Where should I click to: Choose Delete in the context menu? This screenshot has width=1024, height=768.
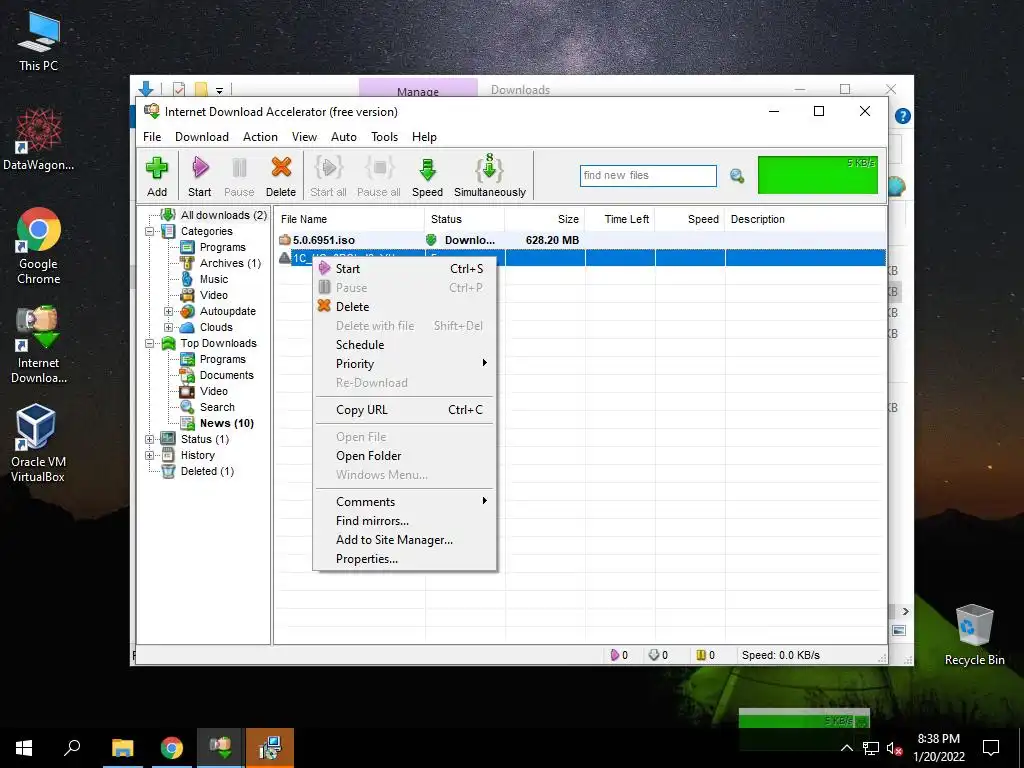click(404, 306)
